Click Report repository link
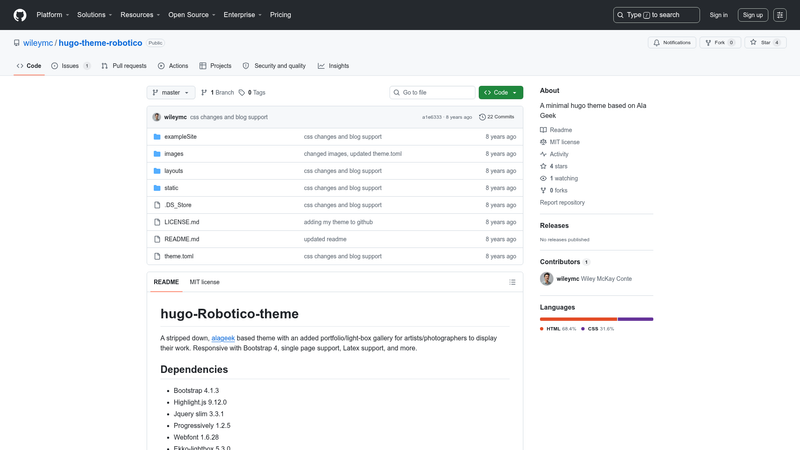Image resolution: width=800 pixels, height=450 pixels. point(562,203)
